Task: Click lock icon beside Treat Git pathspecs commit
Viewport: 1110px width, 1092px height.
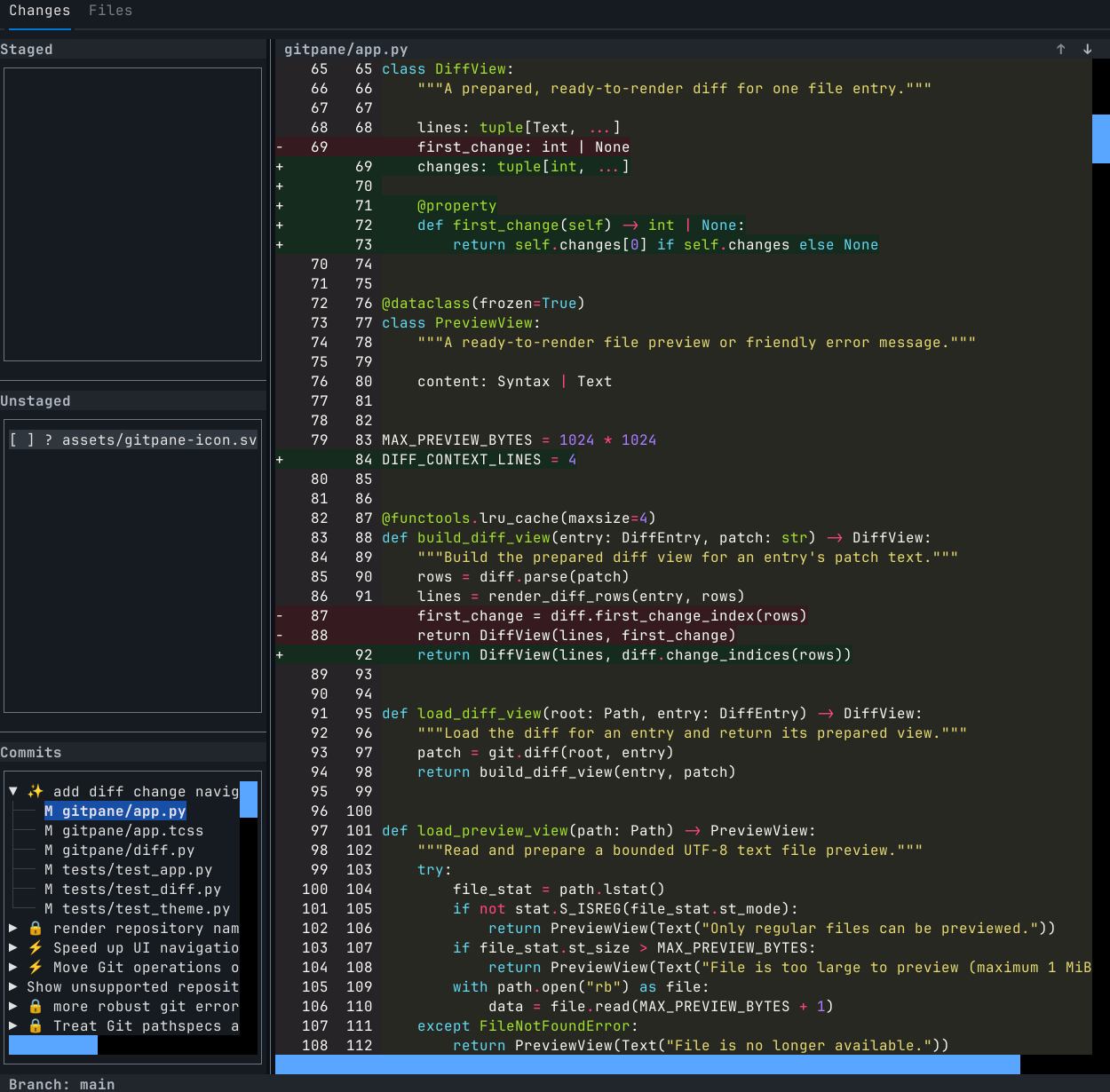Action: pos(36,1025)
